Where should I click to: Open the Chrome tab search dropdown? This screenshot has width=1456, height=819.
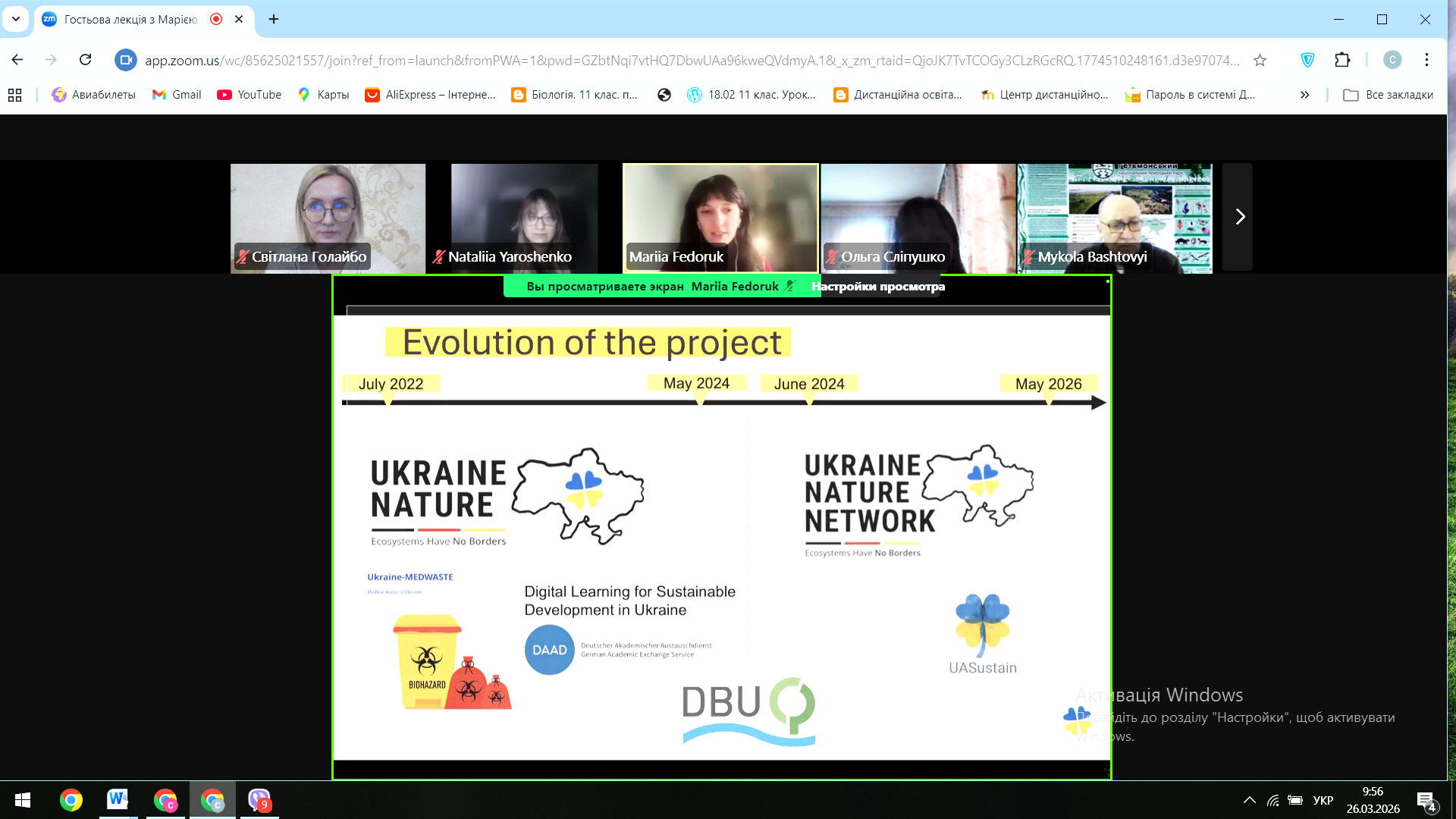(x=16, y=19)
